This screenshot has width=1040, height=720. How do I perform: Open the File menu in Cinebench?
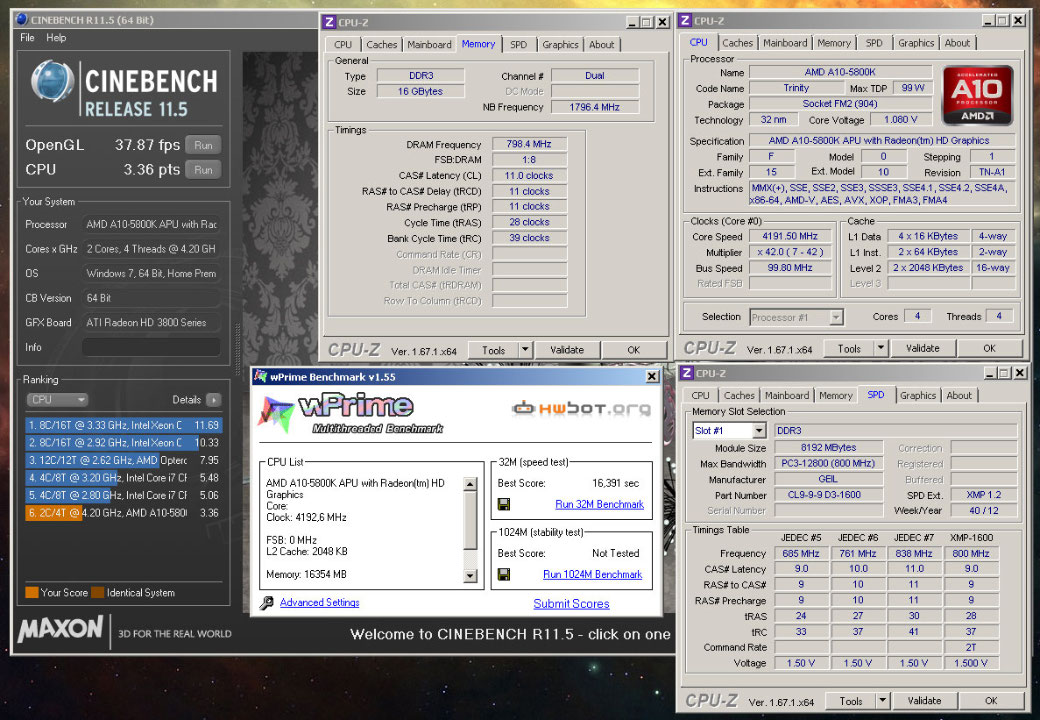tap(27, 38)
